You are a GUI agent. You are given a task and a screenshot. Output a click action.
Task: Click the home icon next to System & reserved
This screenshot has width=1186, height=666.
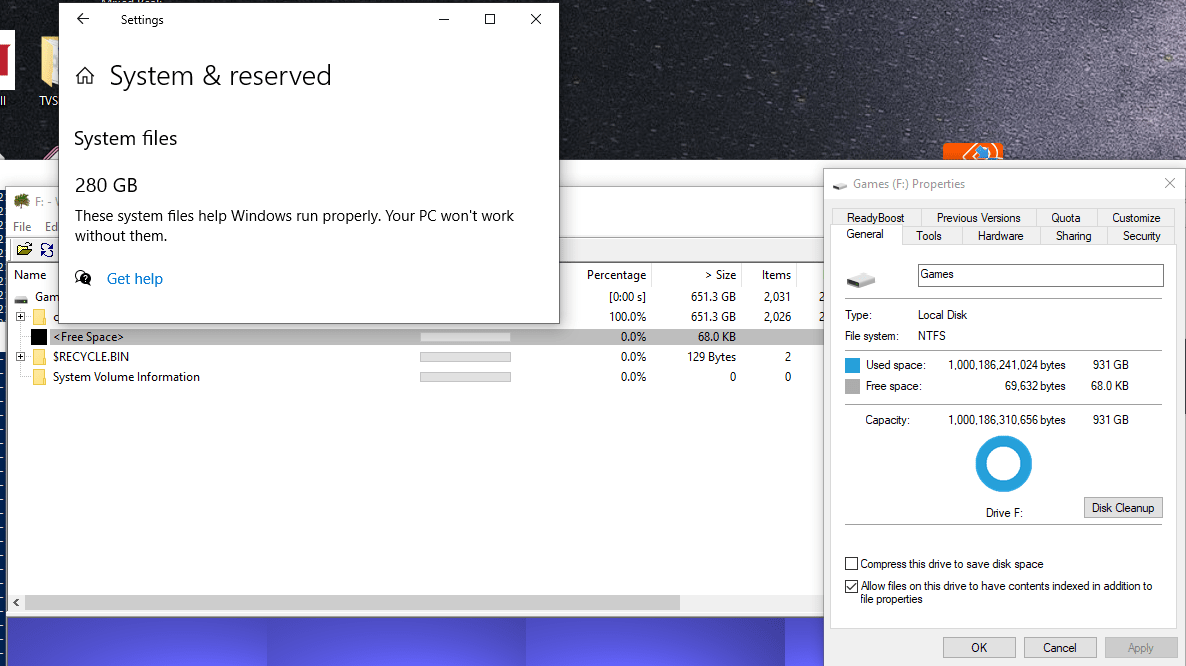coord(86,74)
